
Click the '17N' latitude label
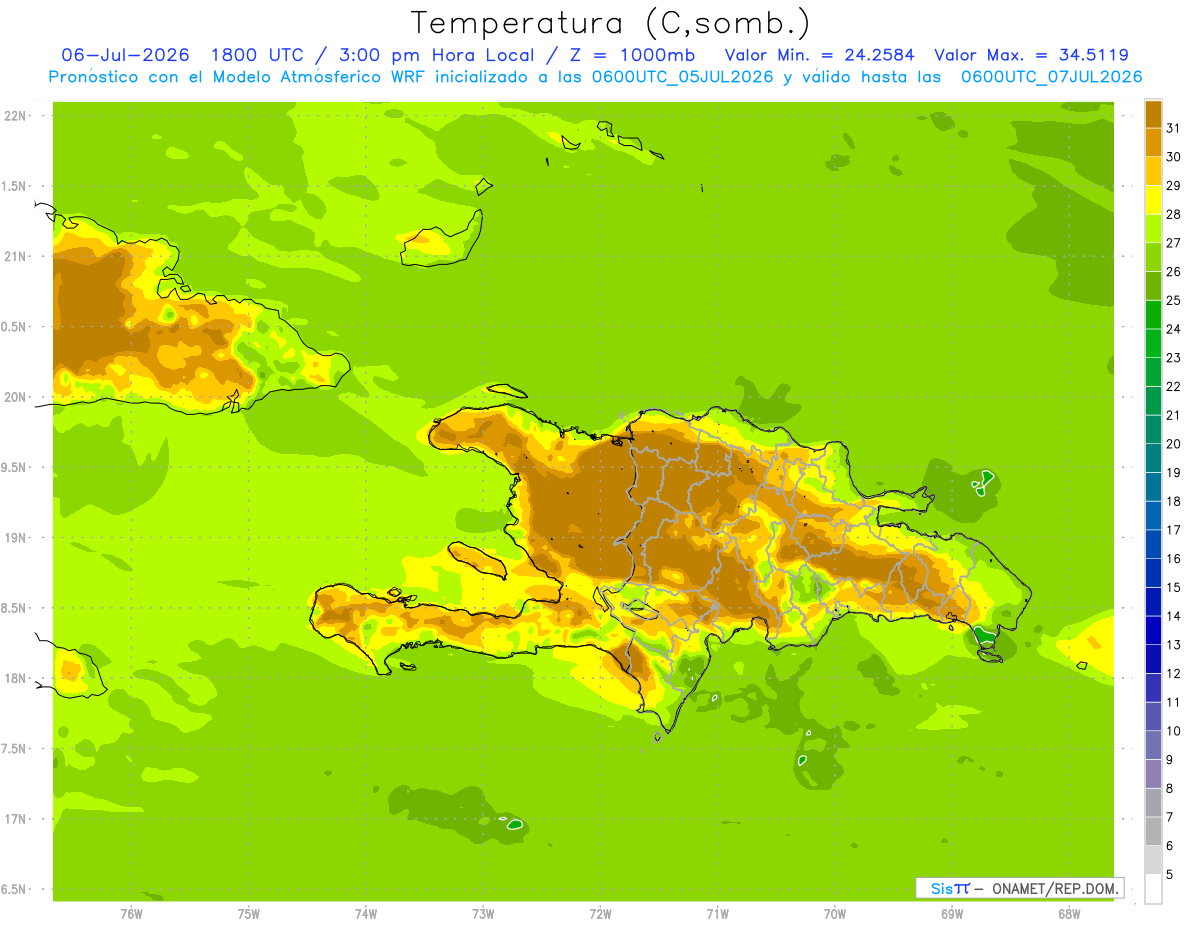pos(16,819)
